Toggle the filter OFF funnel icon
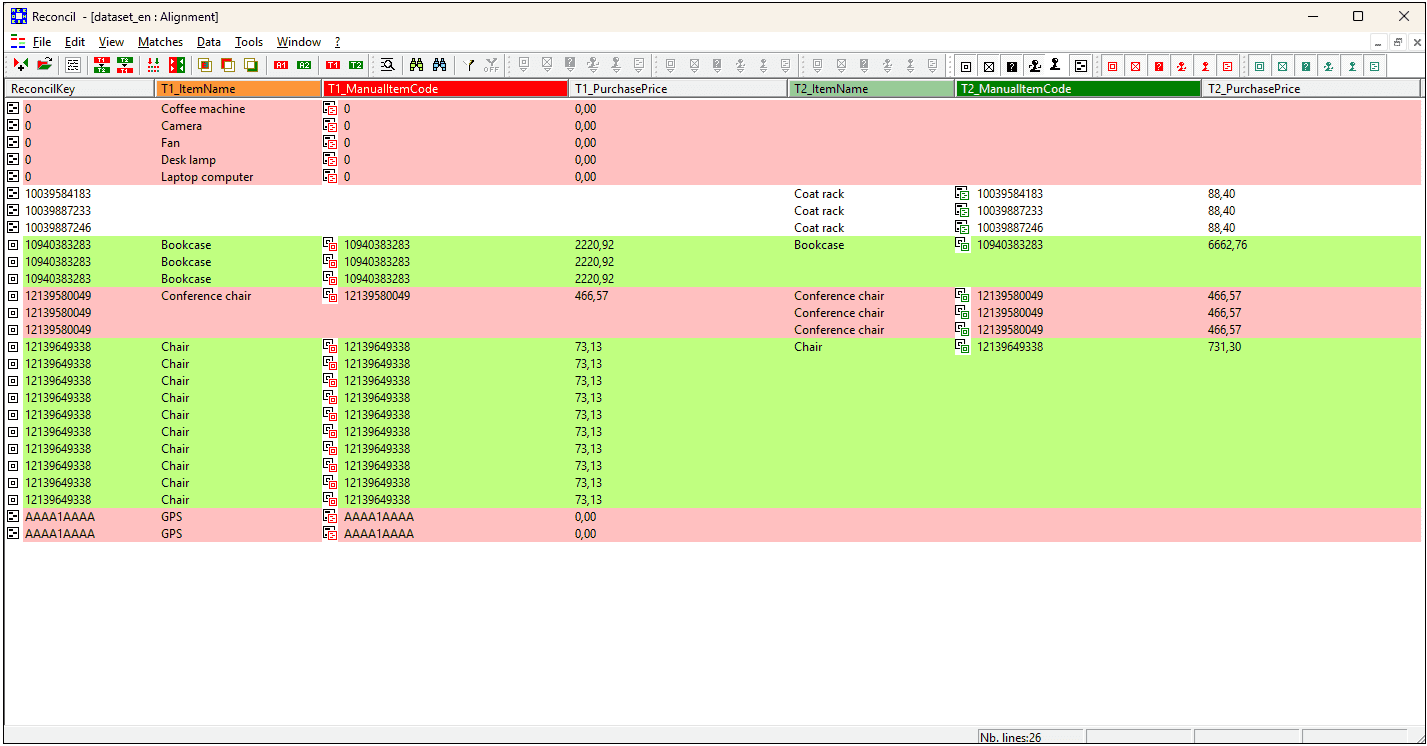 coord(490,65)
